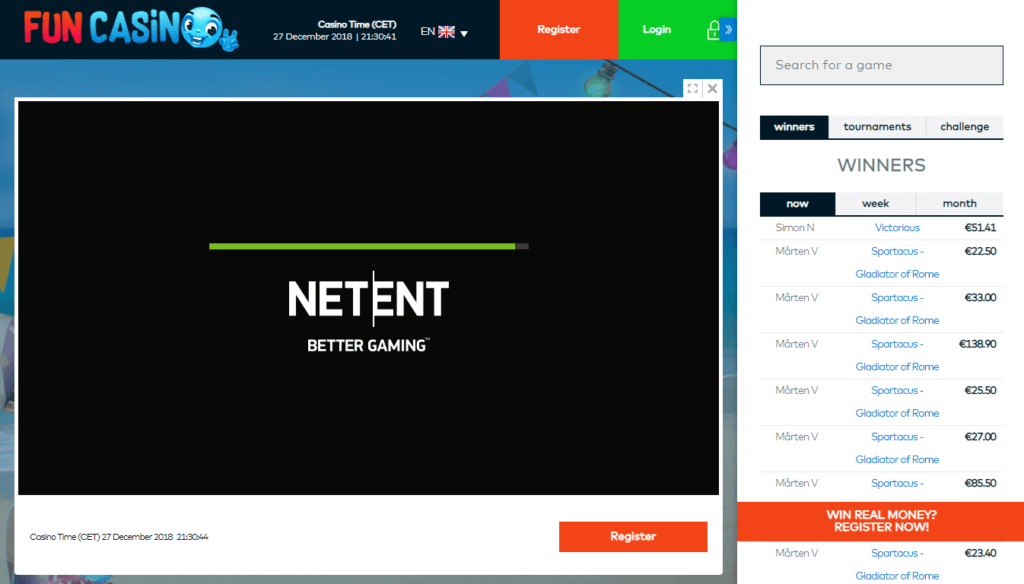The image size is (1024, 584).
Task: Switch to the tournaments tab
Action: (877, 127)
